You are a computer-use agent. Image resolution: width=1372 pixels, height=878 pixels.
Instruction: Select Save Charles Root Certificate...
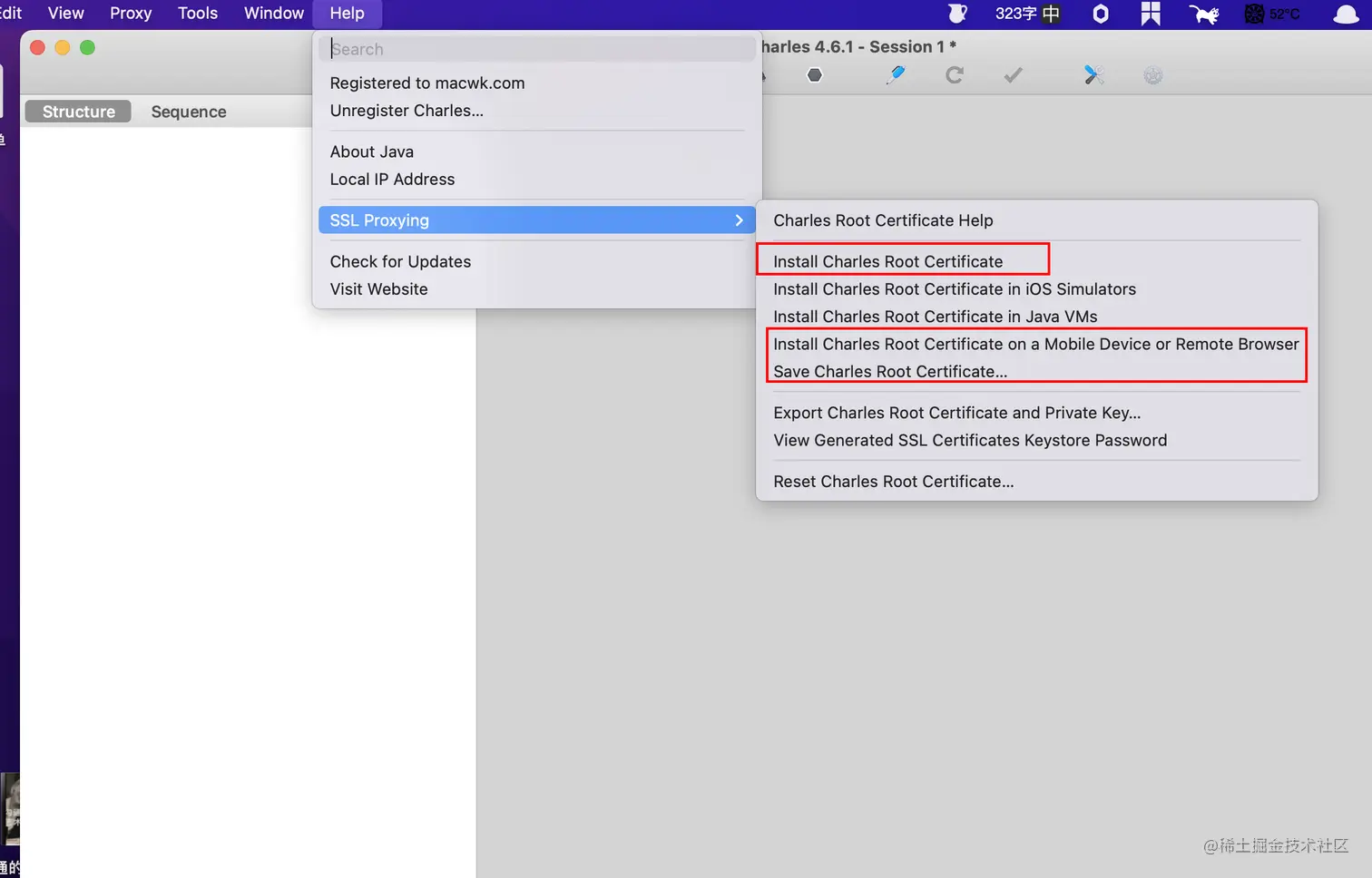click(1036, 372)
